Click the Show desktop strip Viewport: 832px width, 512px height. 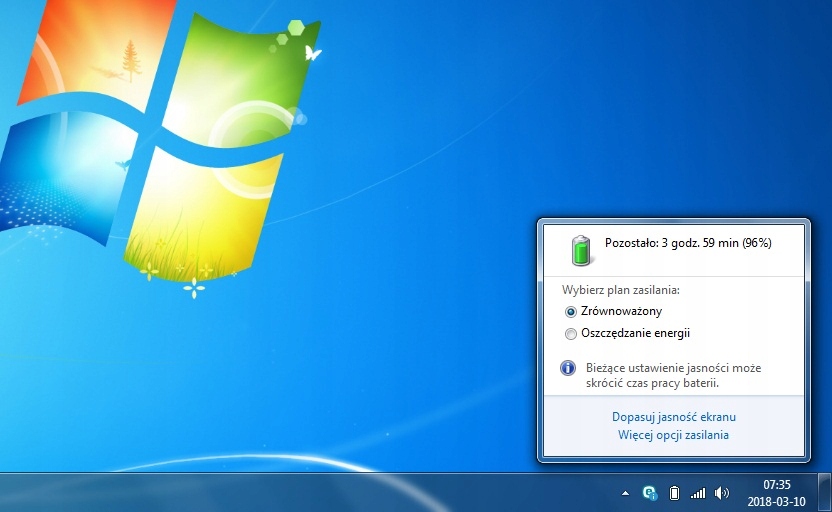[x=825, y=492]
